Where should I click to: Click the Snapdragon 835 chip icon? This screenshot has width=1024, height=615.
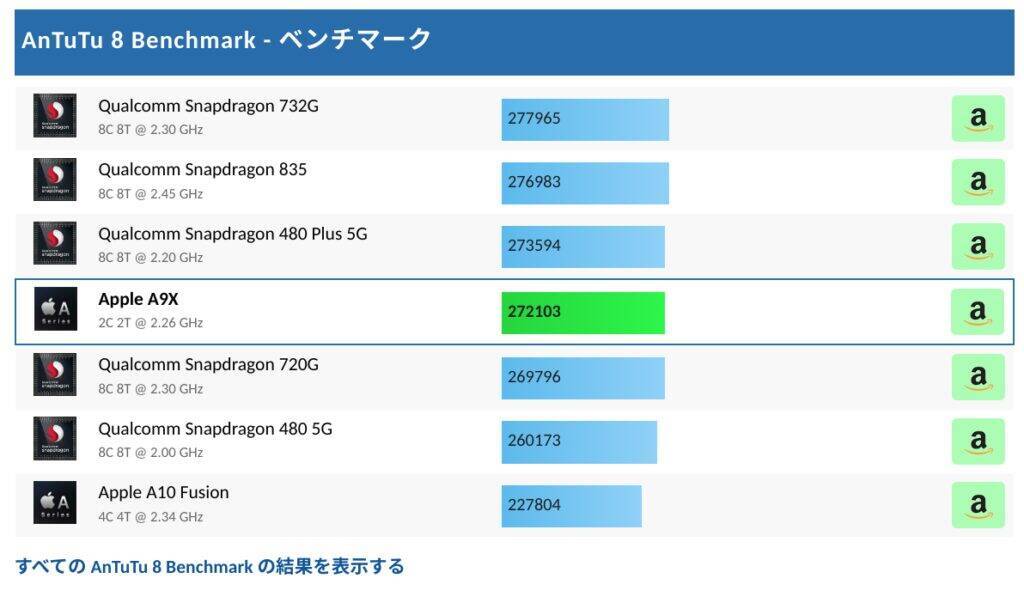[x=55, y=181]
